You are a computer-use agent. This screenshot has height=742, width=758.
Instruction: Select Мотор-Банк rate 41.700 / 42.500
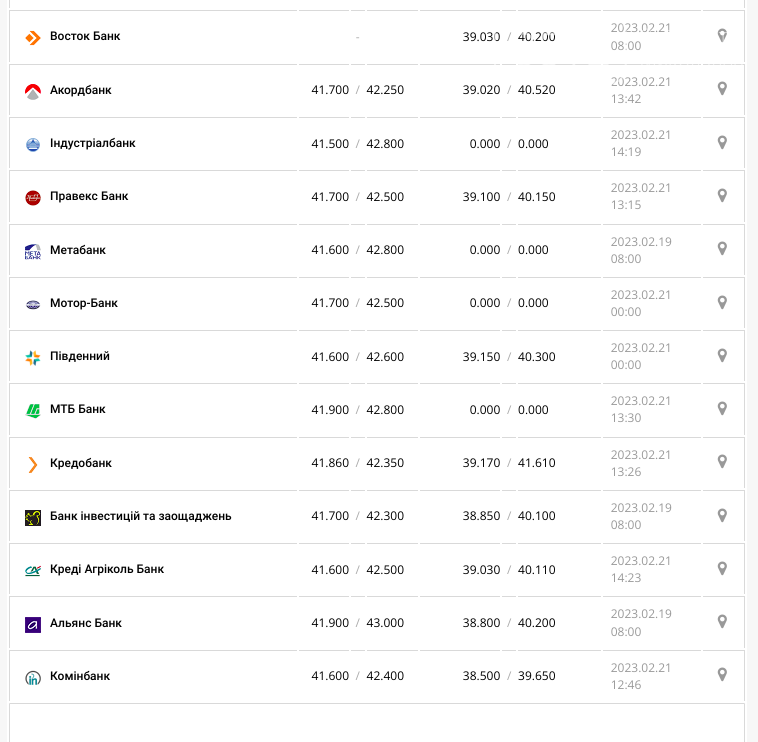tap(358, 303)
